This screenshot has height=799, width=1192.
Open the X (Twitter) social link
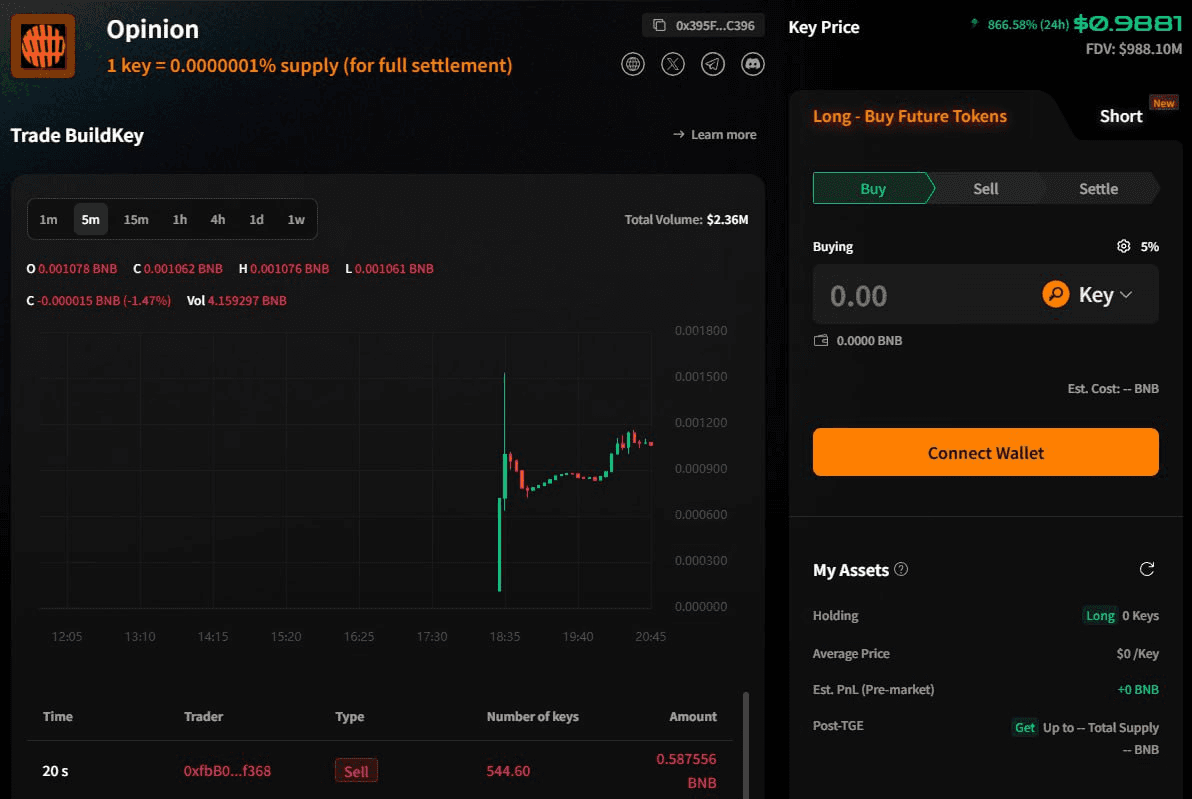point(673,64)
